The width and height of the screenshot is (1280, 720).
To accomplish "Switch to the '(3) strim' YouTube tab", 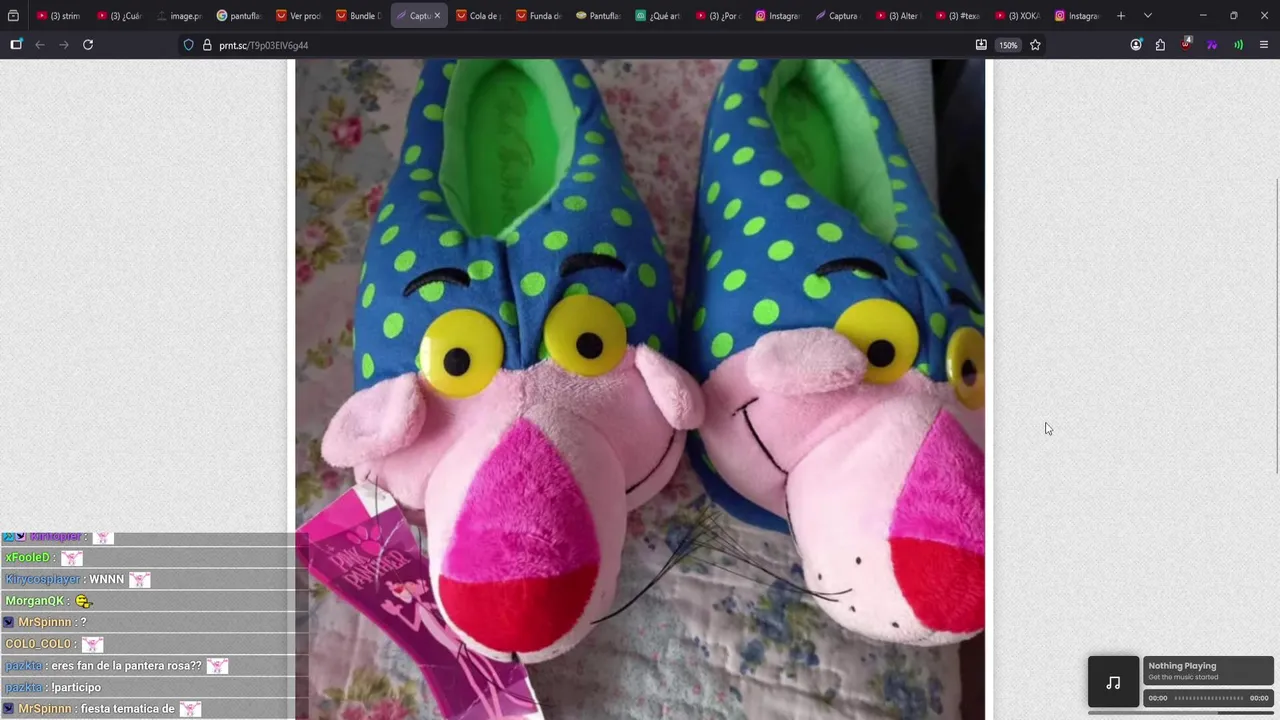I will coord(59,16).
